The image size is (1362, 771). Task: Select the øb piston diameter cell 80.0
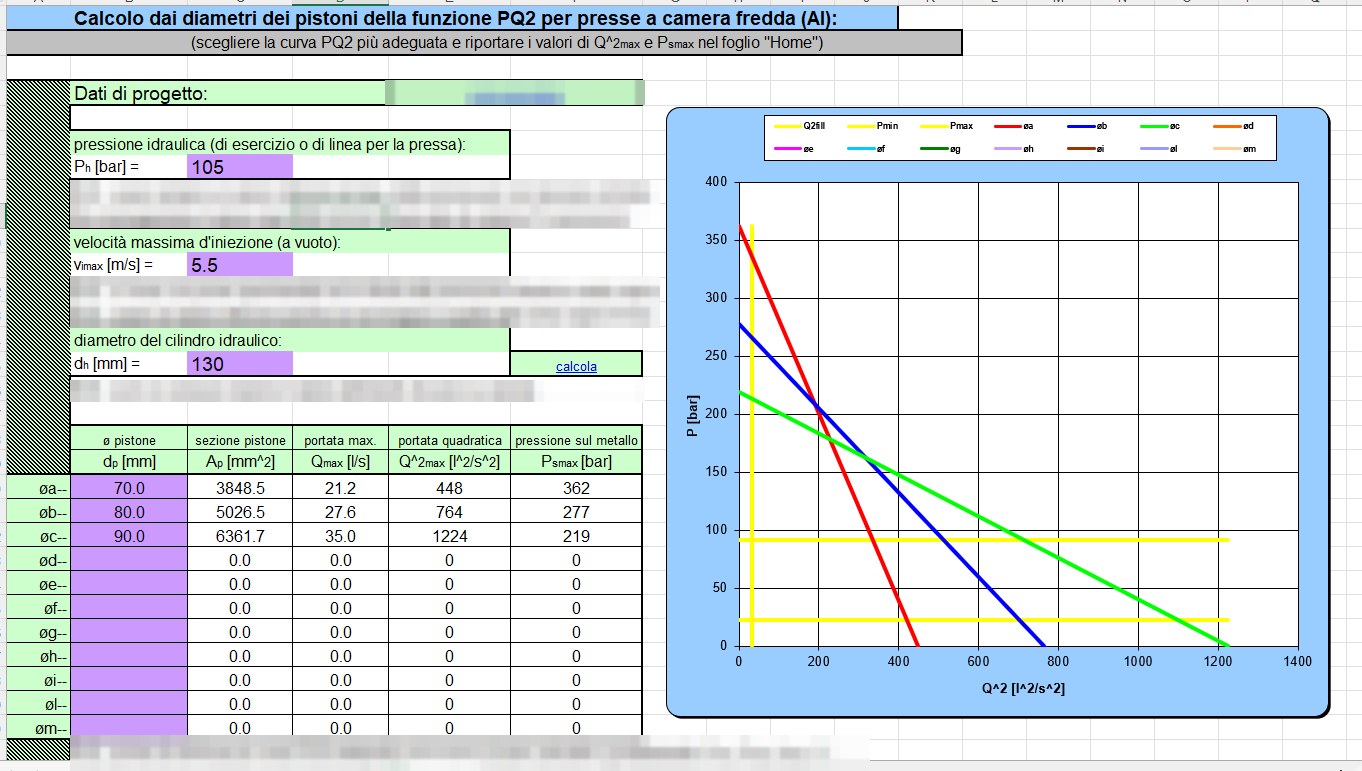pyautogui.click(x=129, y=512)
